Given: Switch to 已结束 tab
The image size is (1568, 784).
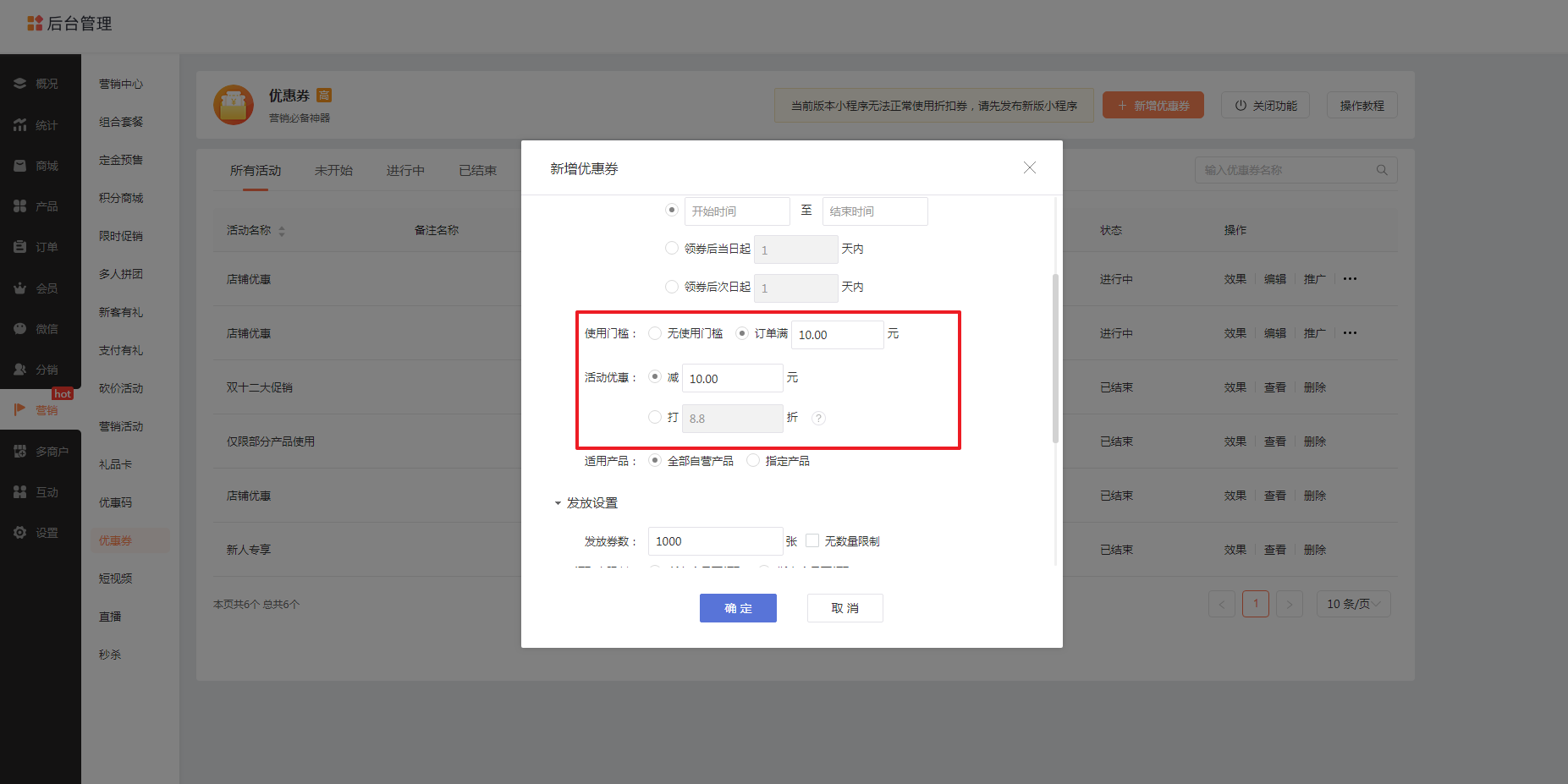Looking at the screenshot, I should [477, 171].
